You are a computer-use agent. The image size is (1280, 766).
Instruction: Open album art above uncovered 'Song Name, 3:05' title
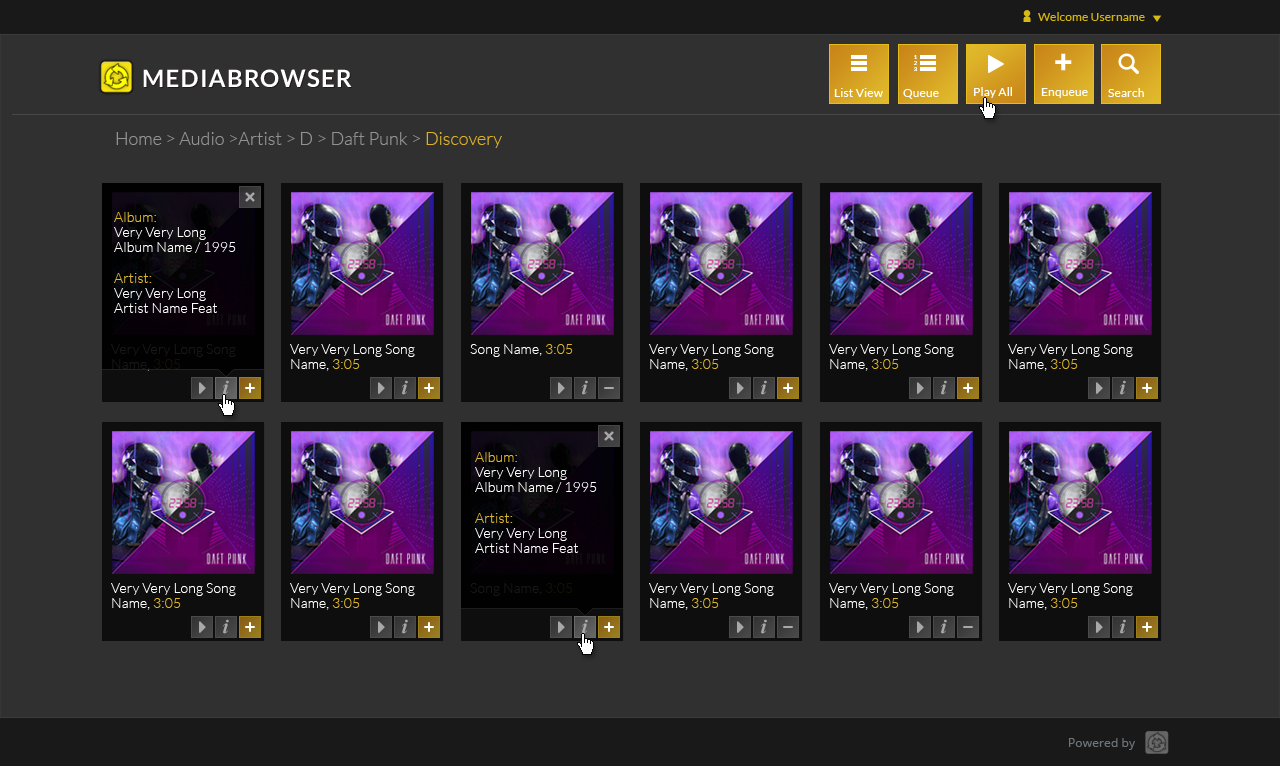(x=542, y=264)
